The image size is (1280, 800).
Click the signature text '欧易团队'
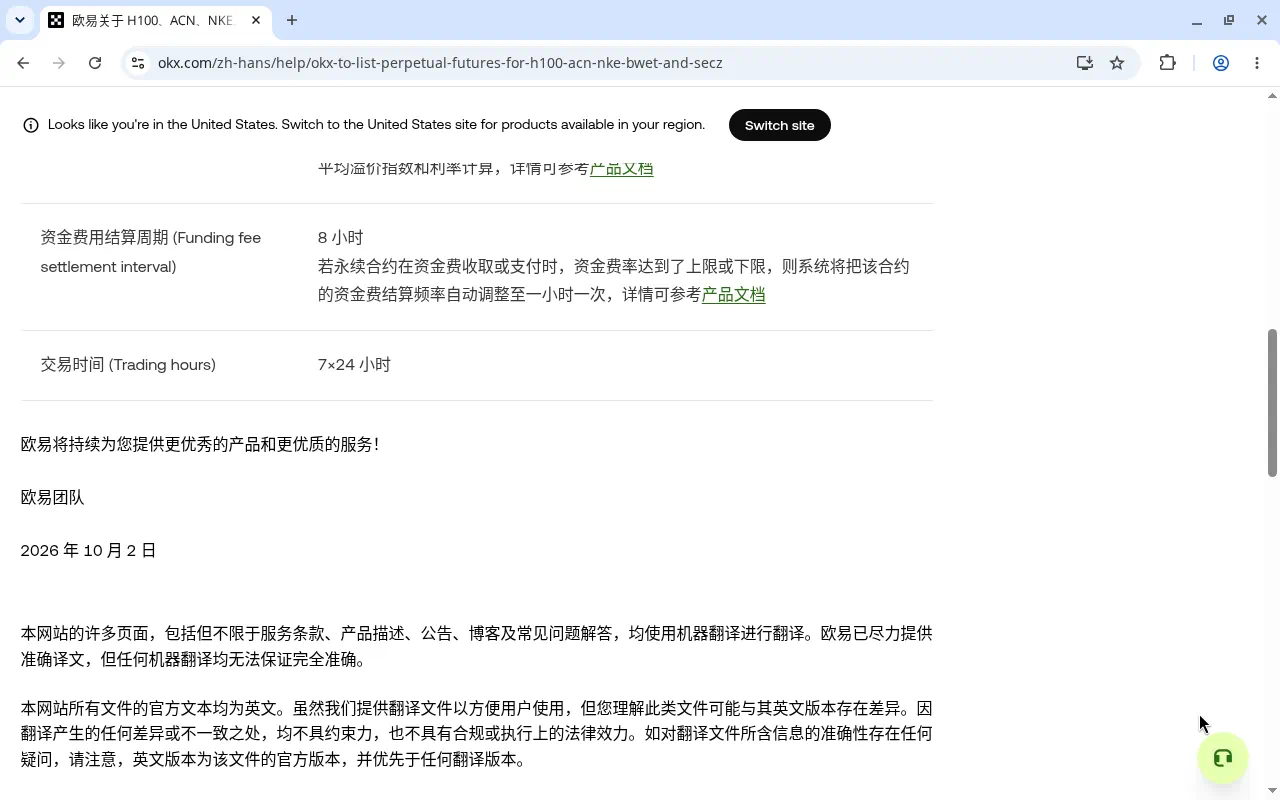tap(52, 497)
